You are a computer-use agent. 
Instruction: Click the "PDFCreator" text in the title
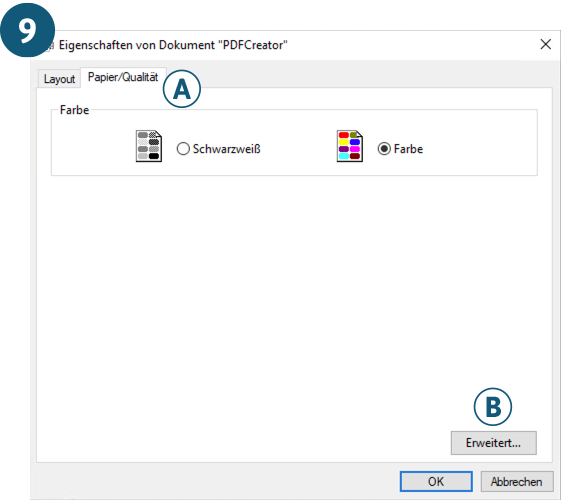click(253, 45)
